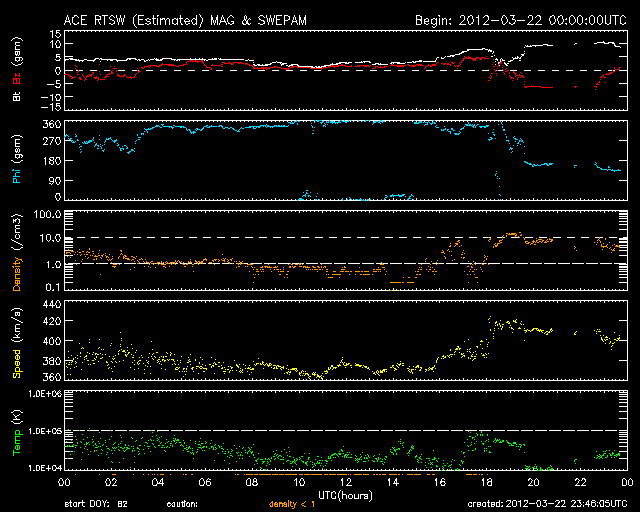Click the 16 hour label on time axis
640x512 pixels.
pos(440,483)
